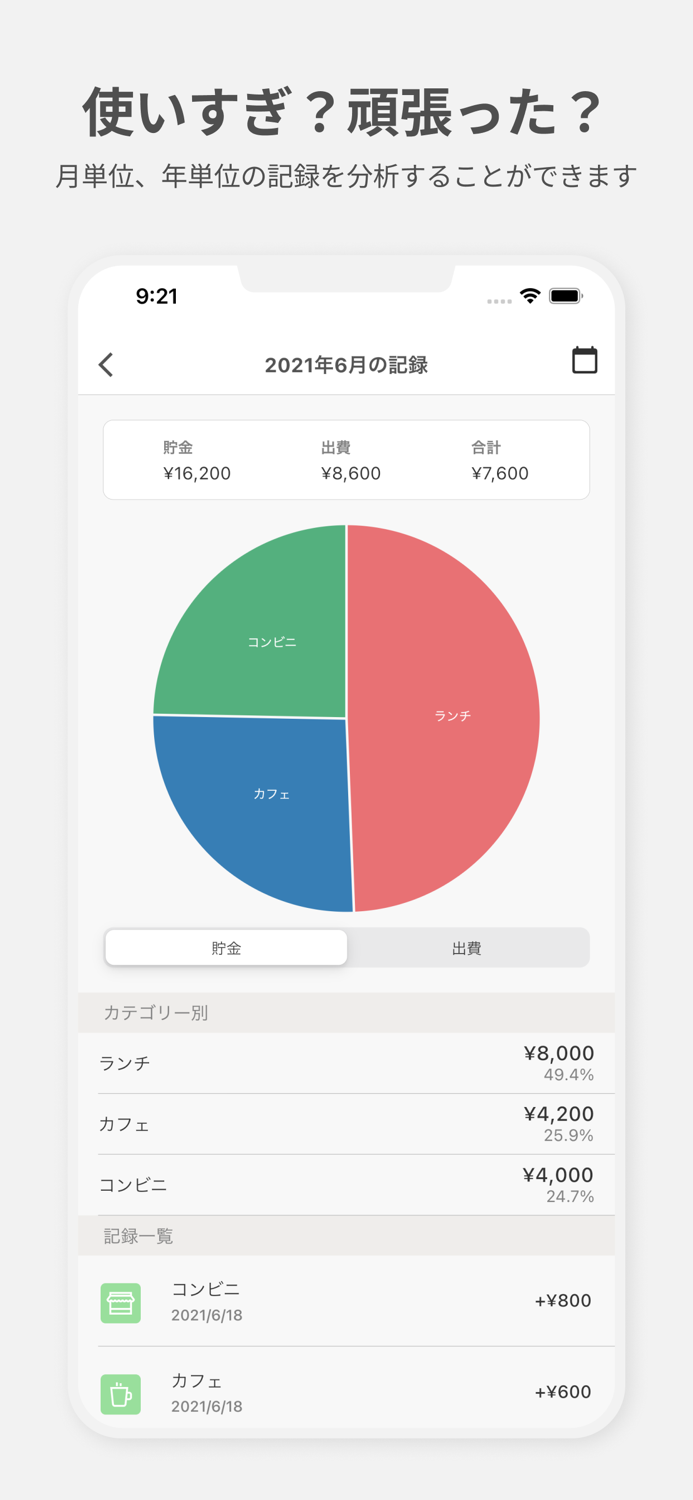This screenshot has width=693, height=1500.
Task: Open the calendar icon to pick a month
Action: point(585,362)
